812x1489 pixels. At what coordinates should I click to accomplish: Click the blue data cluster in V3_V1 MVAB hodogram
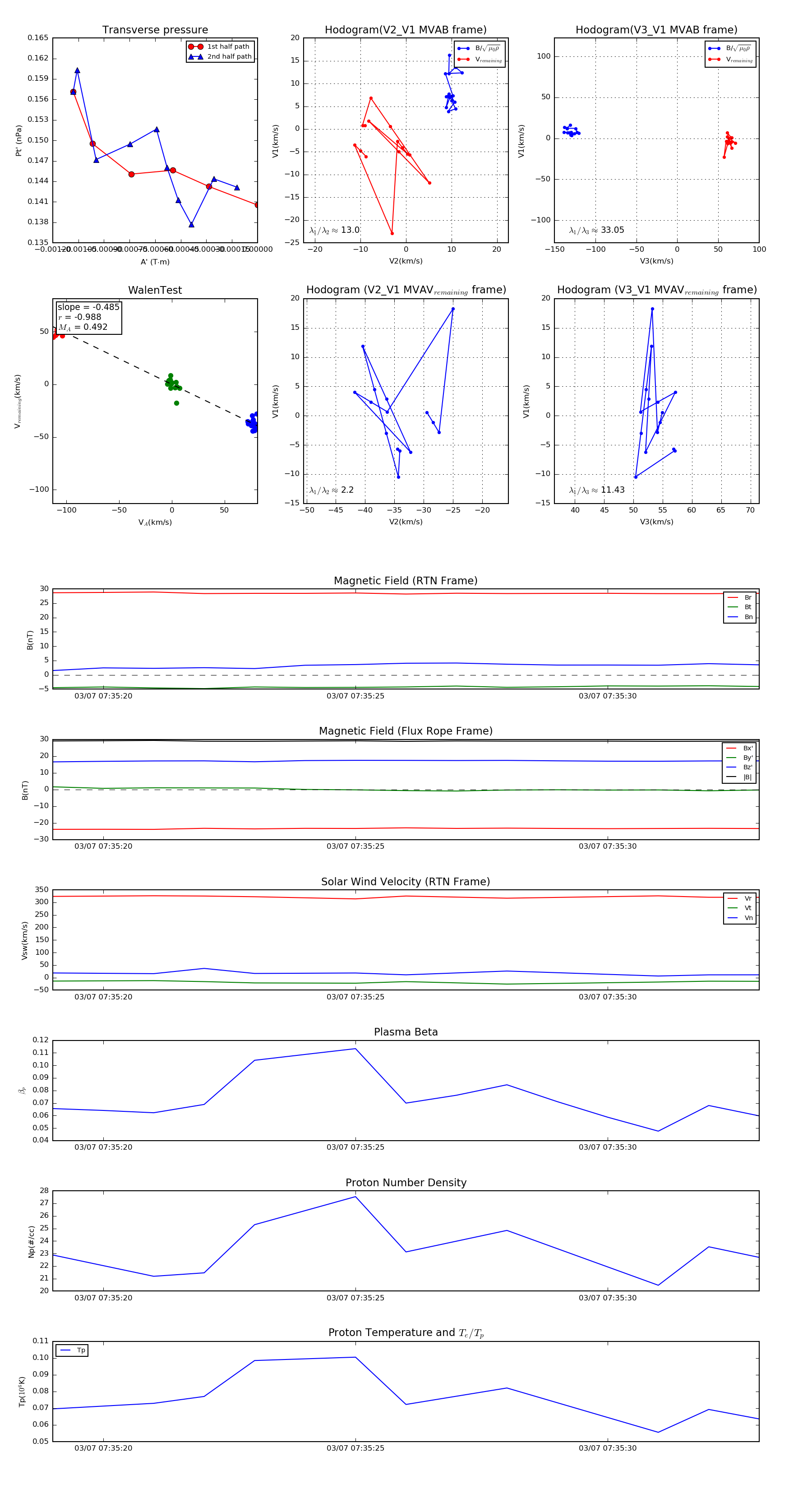pyautogui.click(x=571, y=131)
